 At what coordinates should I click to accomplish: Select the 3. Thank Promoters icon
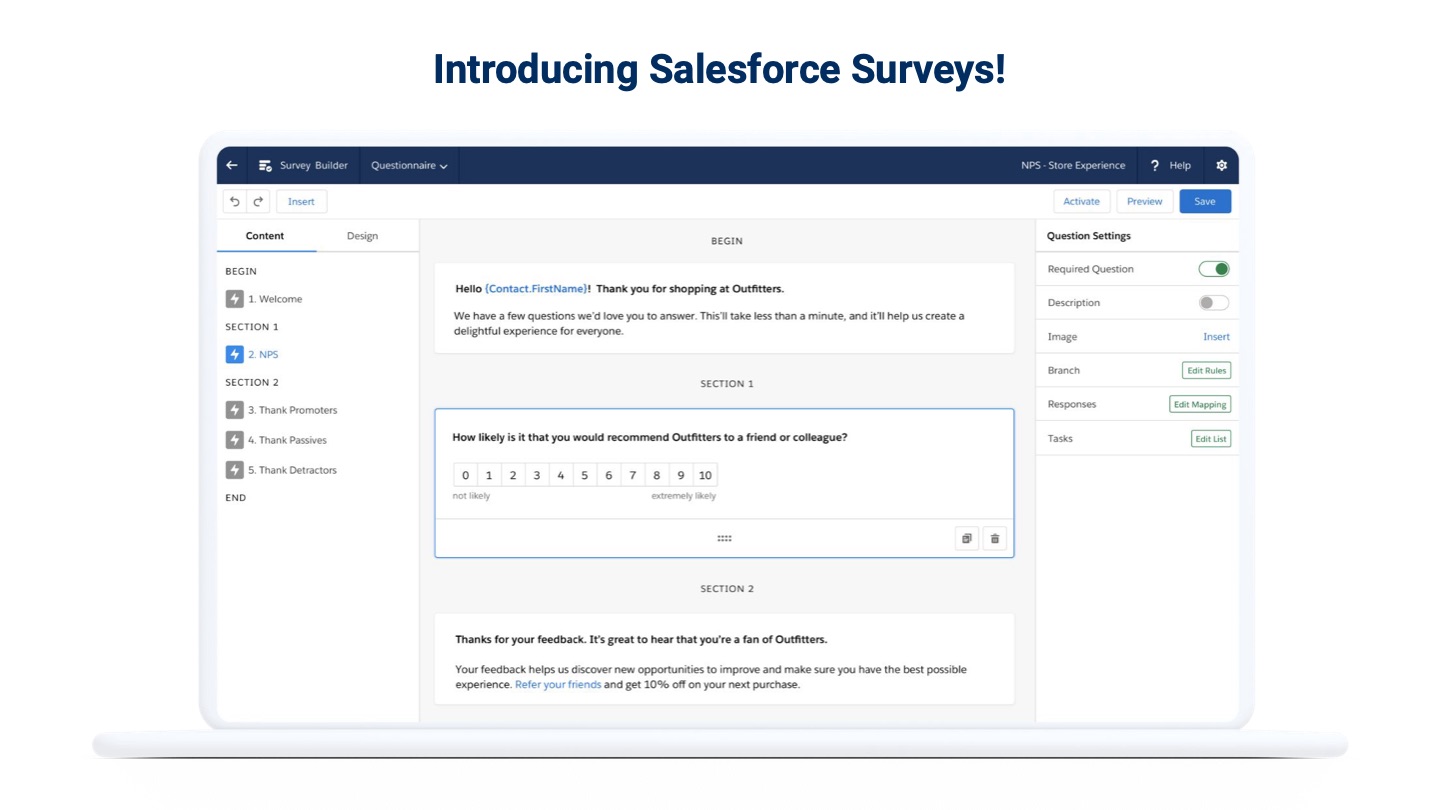(x=234, y=410)
